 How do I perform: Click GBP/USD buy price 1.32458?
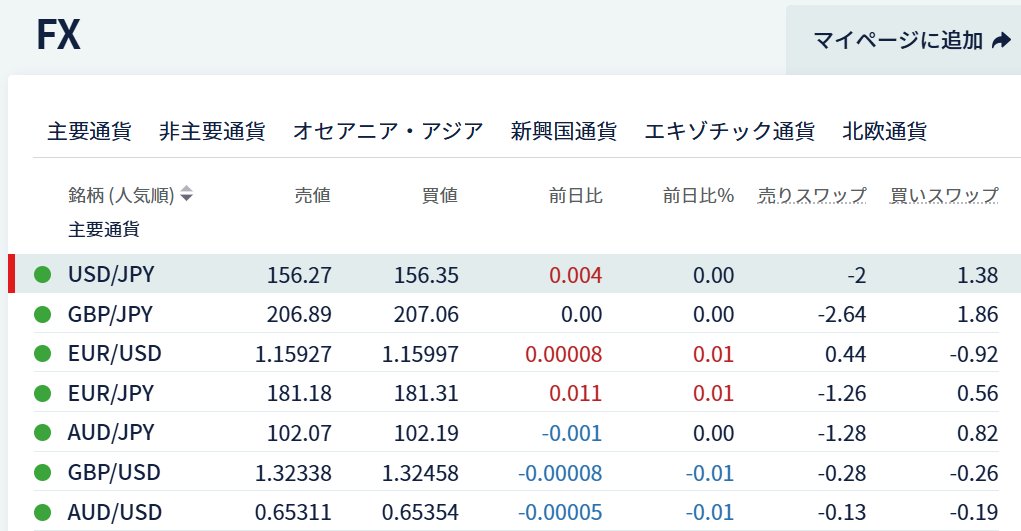pos(421,473)
